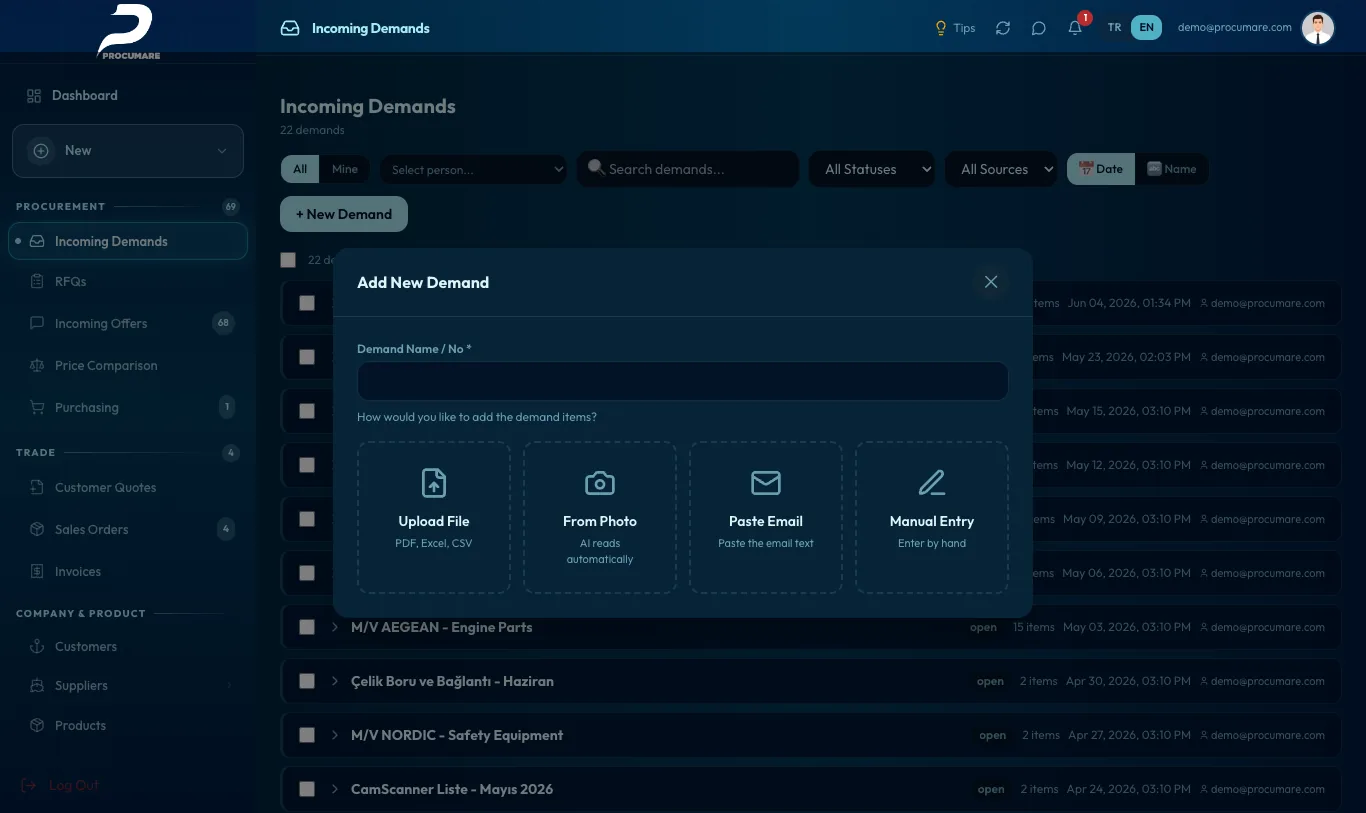Check the May 23, 2026 demand row
The height and width of the screenshot is (813, 1366).
click(307, 357)
